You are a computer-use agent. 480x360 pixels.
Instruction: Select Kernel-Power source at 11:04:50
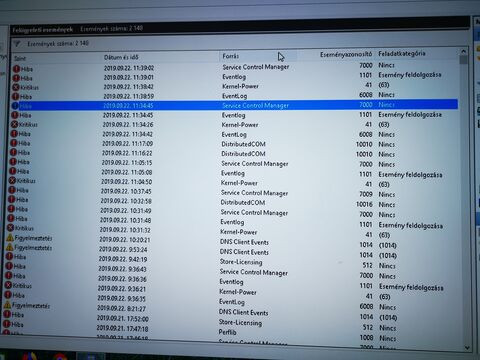239,183
